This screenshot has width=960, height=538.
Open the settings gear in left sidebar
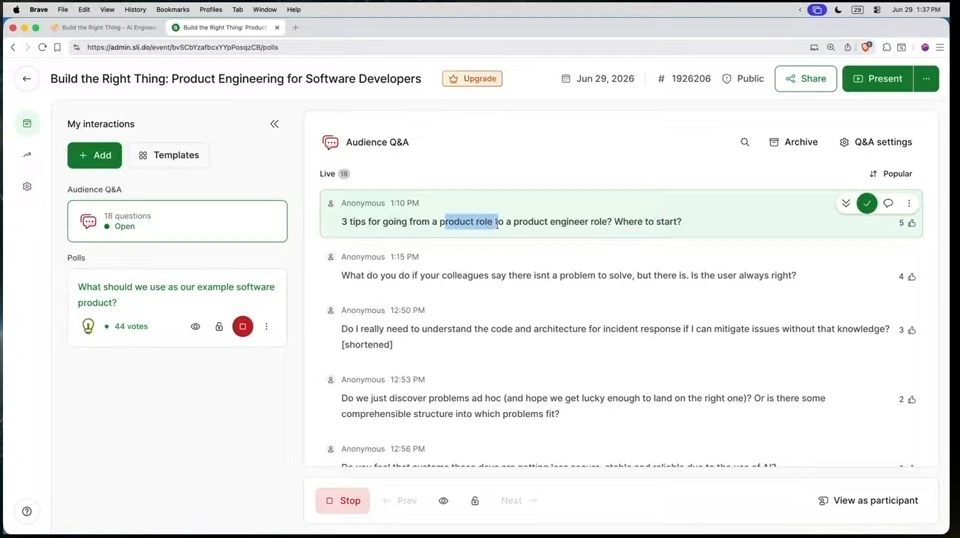coord(27,187)
